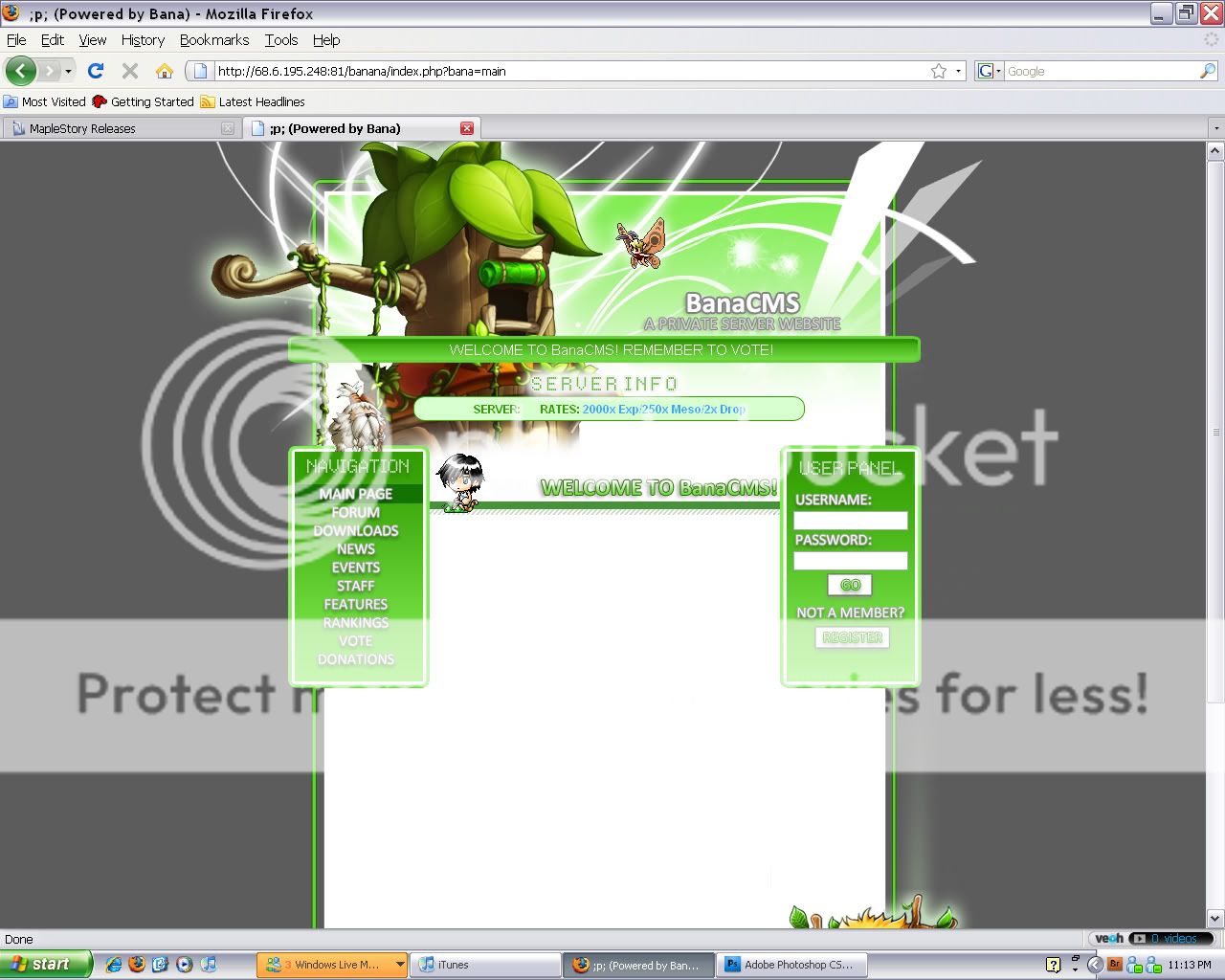Open the back history dropdown arrow
Viewport: 1225px width, 980px height.
(x=68, y=72)
